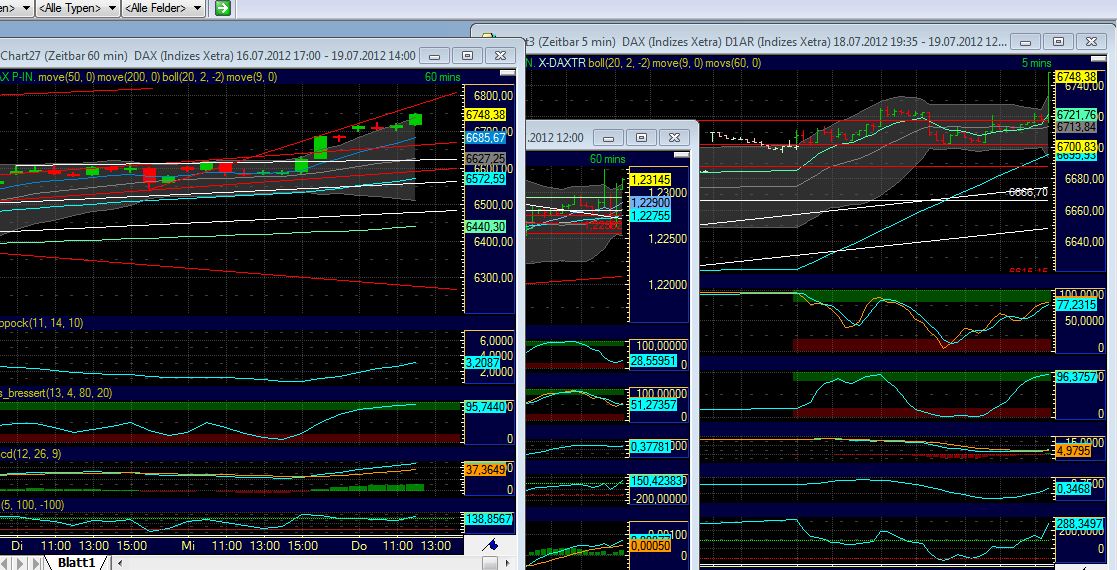Click the cyan 288,3497 value in the 5 min chart
This screenshot has height=570, width=1117.
(1080, 524)
